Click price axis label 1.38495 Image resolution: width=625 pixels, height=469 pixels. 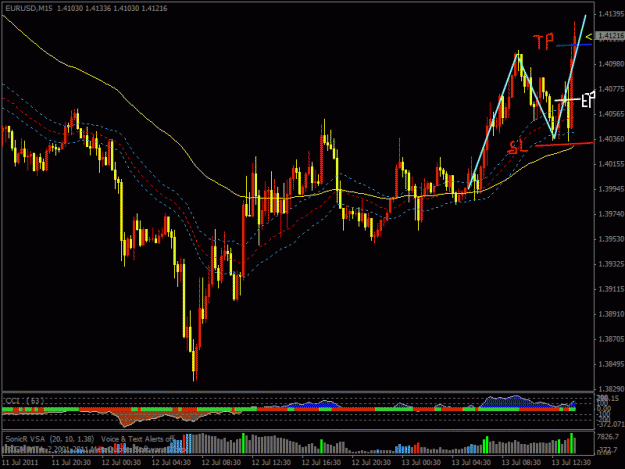(611, 364)
